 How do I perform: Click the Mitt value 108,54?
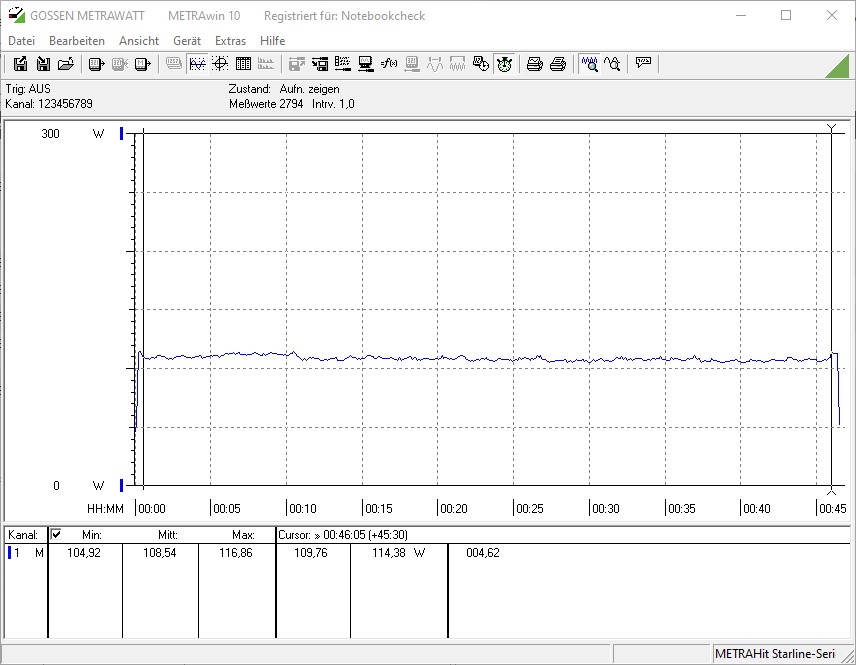coord(159,553)
